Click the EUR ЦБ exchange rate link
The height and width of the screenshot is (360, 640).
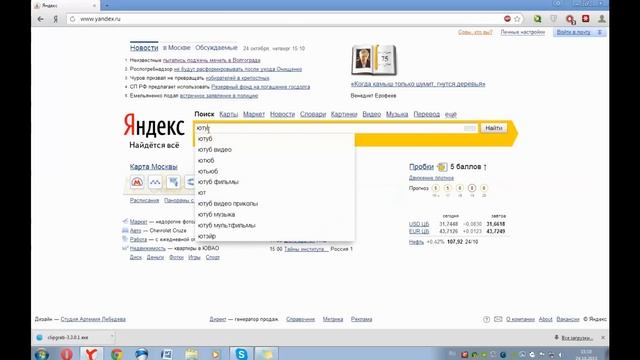(419, 231)
